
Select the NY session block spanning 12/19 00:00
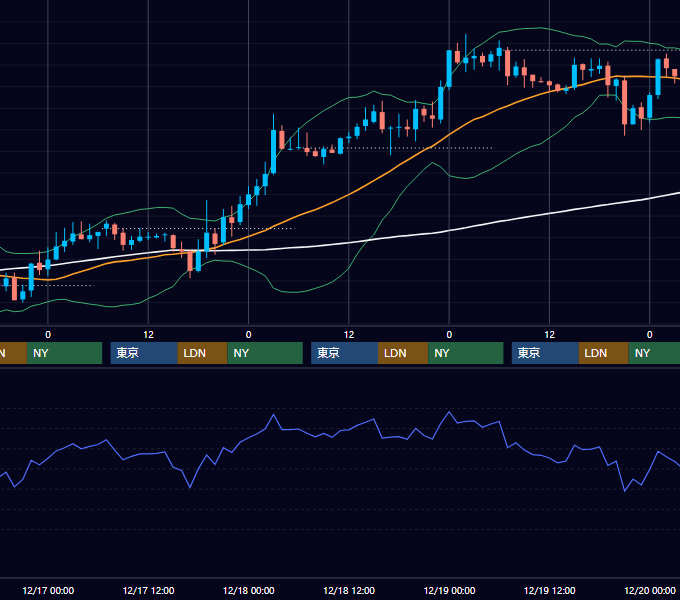pyautogui.click(x=466, y=353)
